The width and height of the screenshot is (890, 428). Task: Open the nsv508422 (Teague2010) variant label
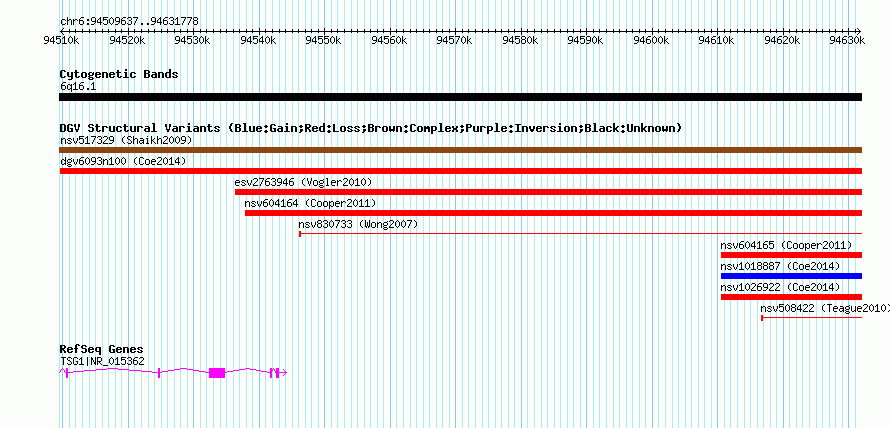tap(825, 308)
